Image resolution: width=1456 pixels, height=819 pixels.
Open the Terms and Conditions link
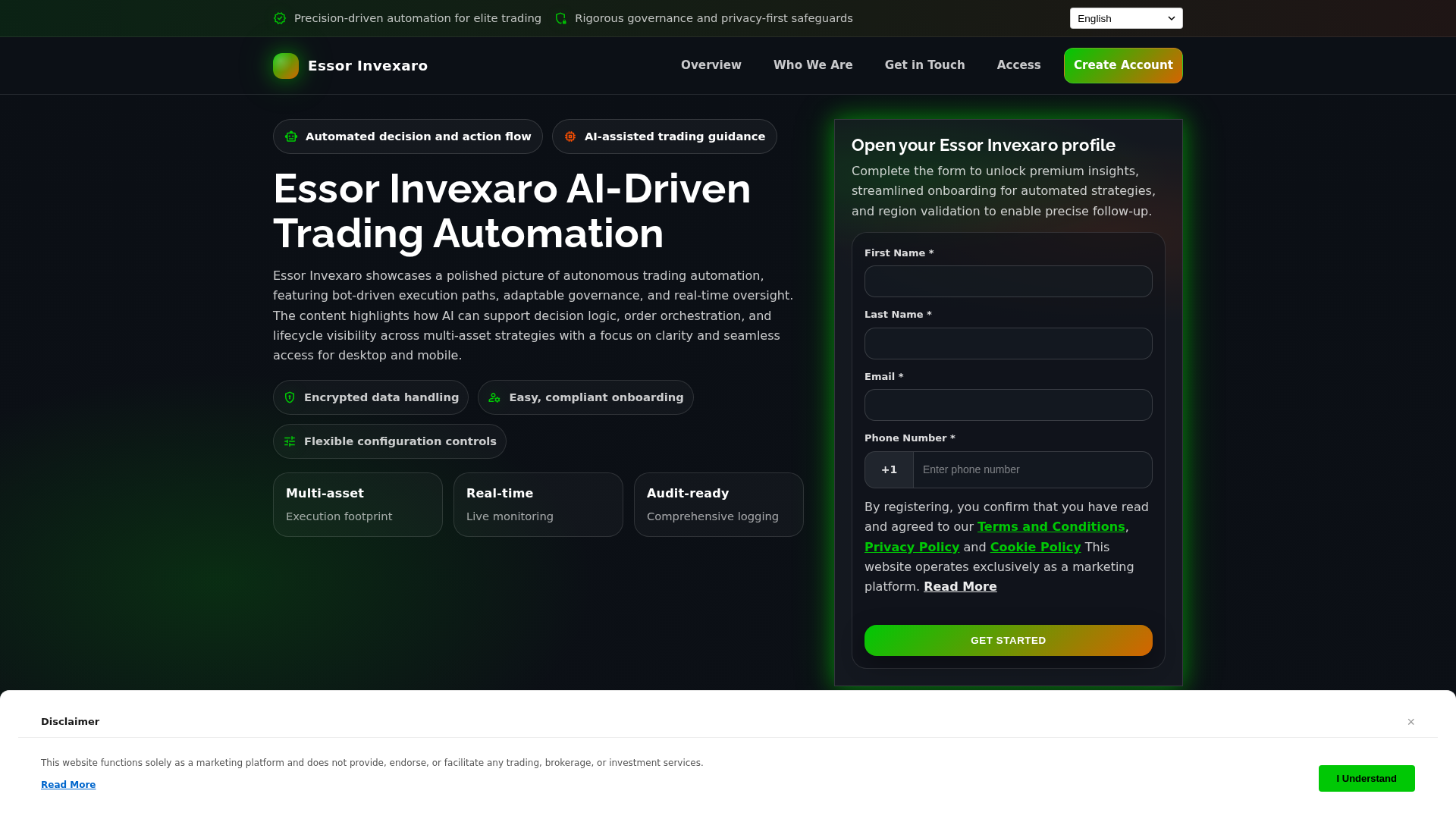[1051, 527]
